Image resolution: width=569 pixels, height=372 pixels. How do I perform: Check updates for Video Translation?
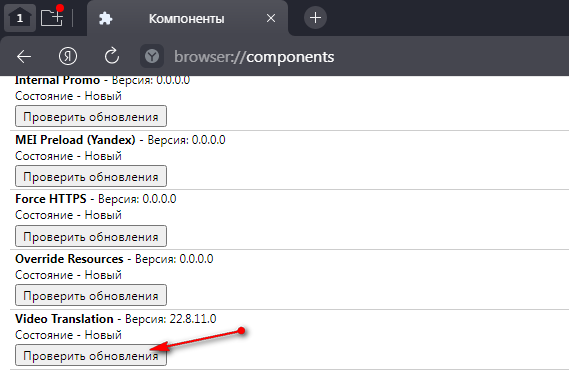(91, 355)
